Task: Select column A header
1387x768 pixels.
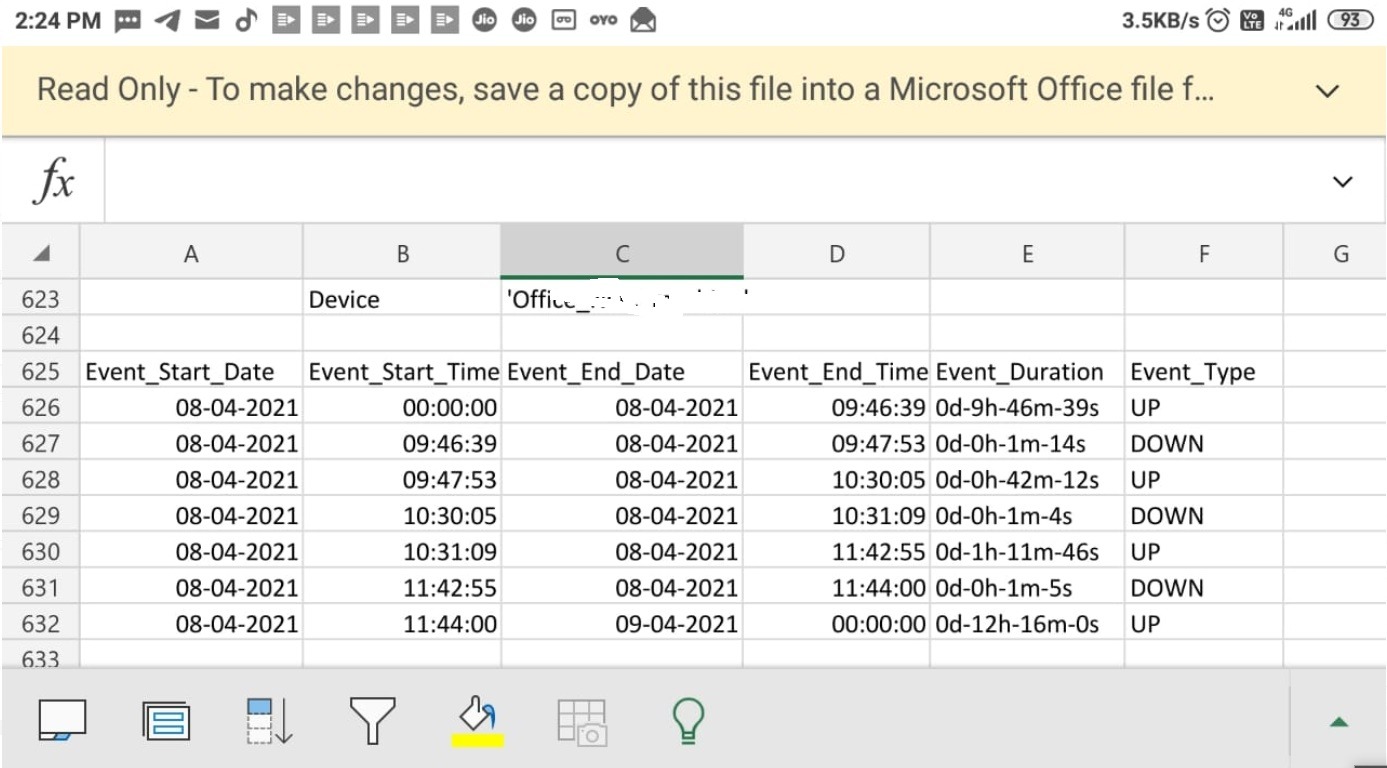Action: (x=191, y=254)
